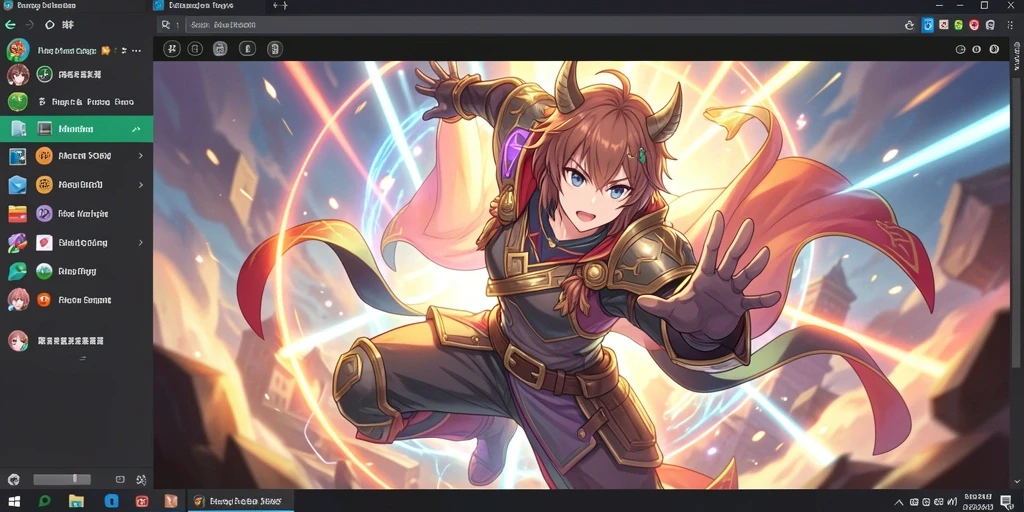Open the Windows Start menu
Screen dimensions: 1024x512
tap(14, 502)
